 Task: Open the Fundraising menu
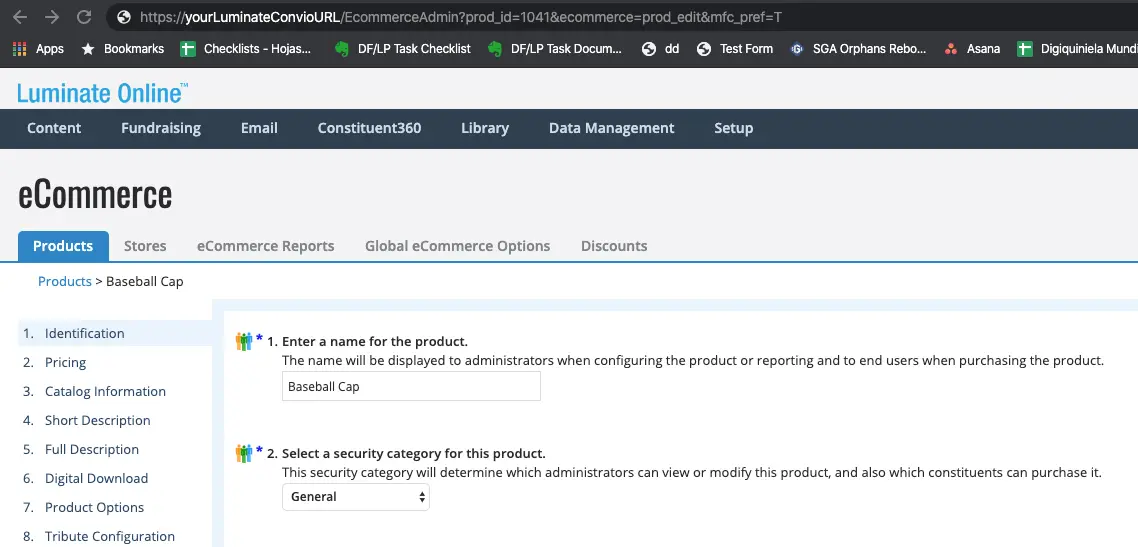point(161,128)
